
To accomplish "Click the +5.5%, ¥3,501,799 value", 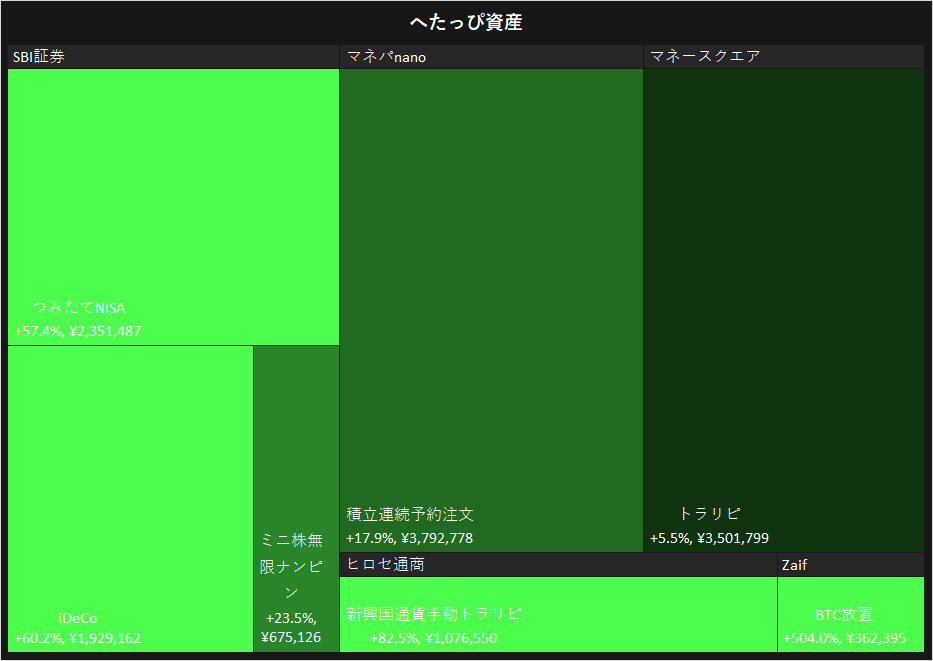I will 709,538.
